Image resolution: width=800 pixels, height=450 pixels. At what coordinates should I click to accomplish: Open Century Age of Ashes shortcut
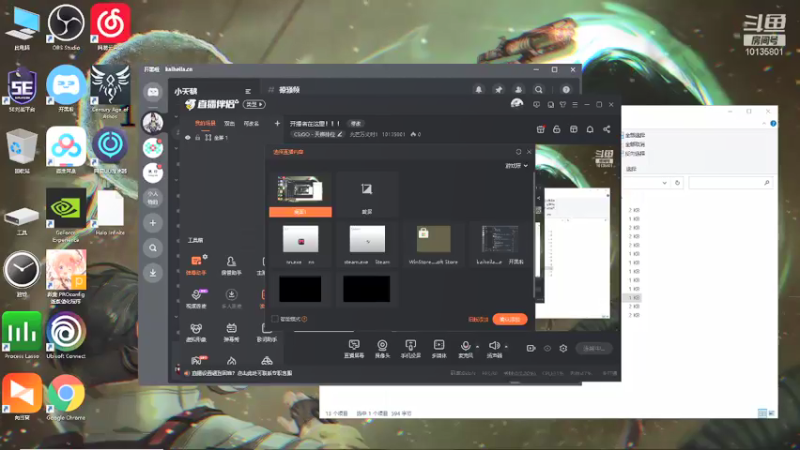pos(110,91)
